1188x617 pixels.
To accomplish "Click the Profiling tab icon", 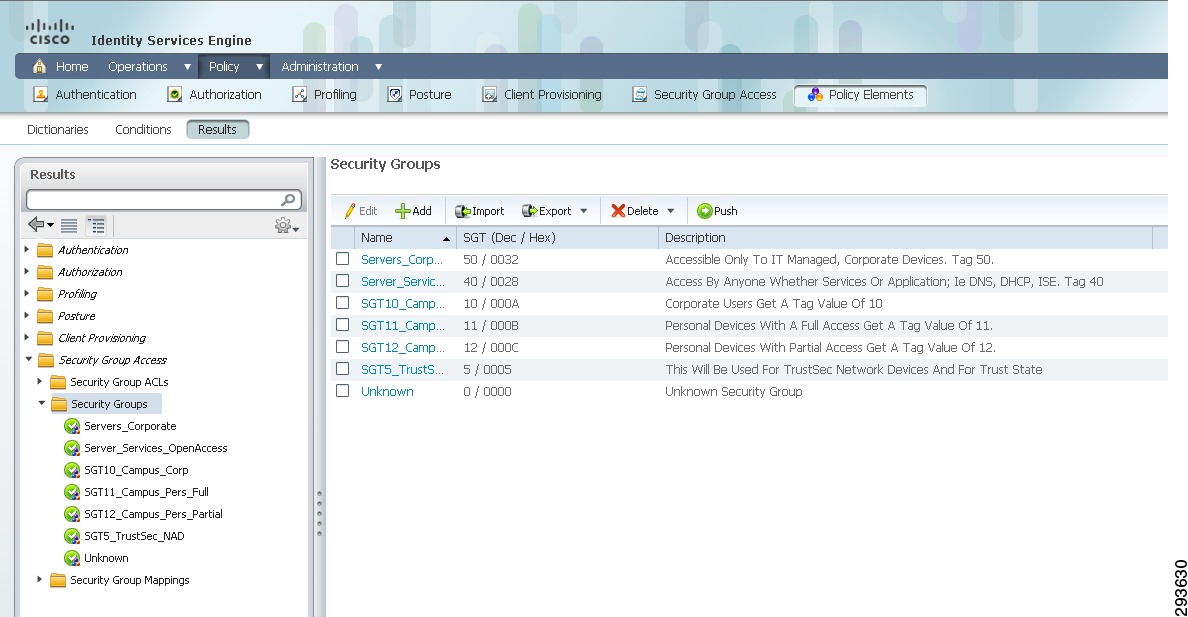I will pyautogui.click(x=300, y=95).
